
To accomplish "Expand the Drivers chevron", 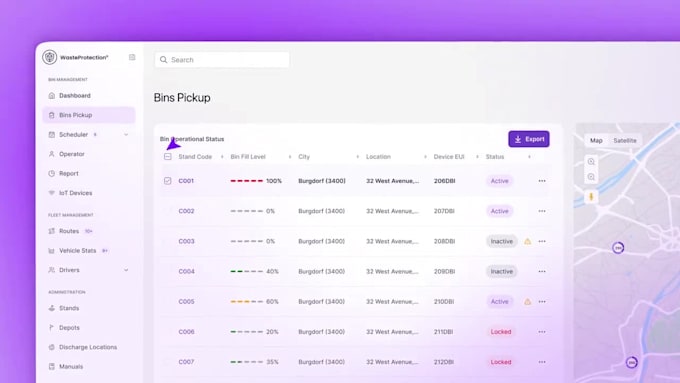I will (126, 270).
